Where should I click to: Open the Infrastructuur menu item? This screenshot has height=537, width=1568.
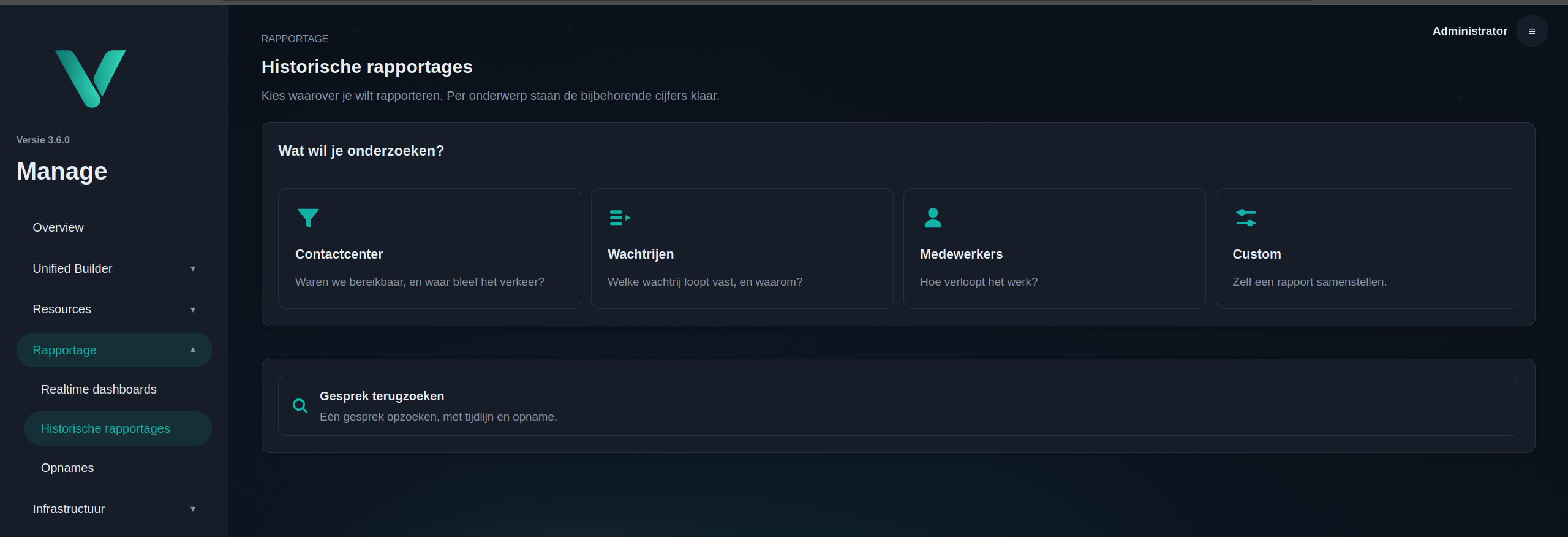(x=114, y=509)
